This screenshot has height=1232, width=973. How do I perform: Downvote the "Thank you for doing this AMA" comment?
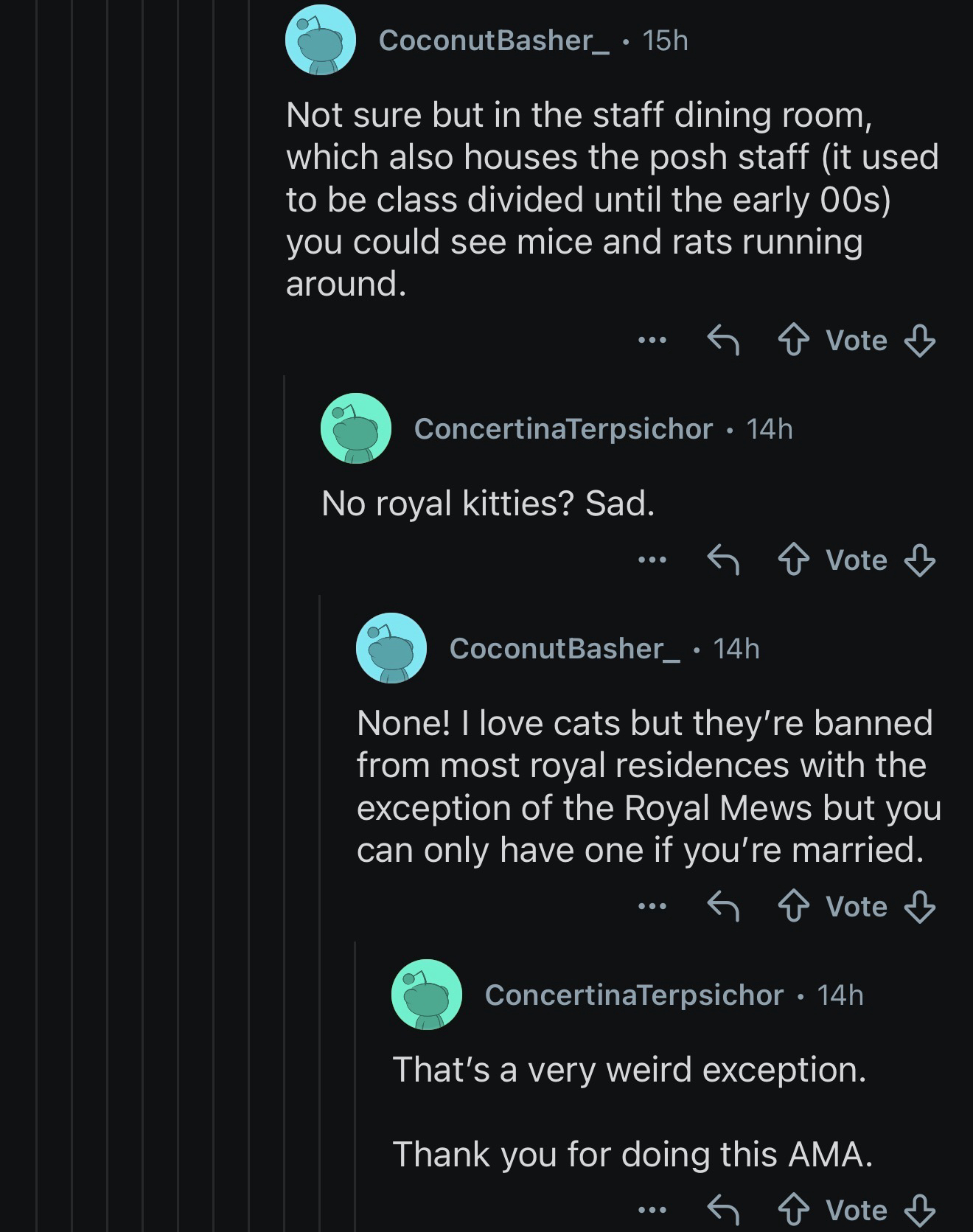tap(919, 1210)
